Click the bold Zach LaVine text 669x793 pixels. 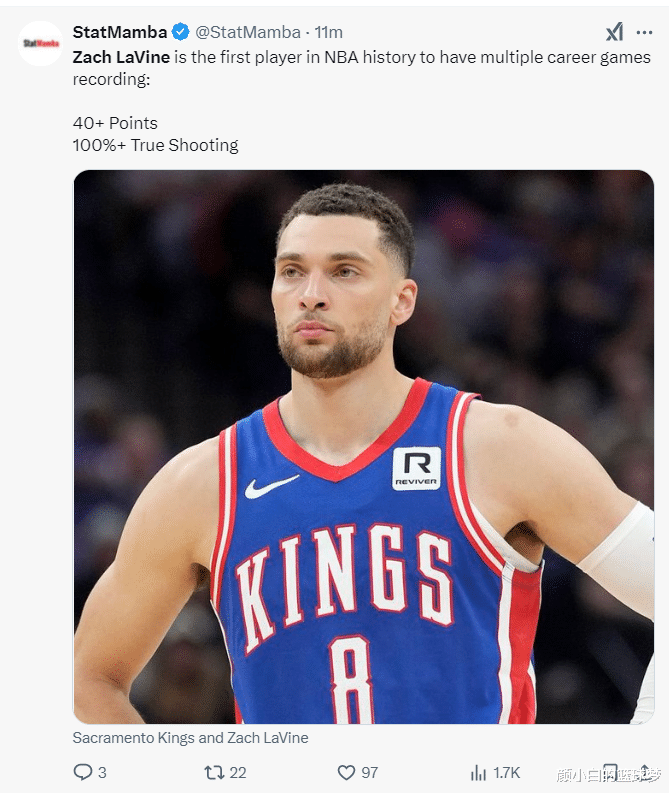point(121,57)
